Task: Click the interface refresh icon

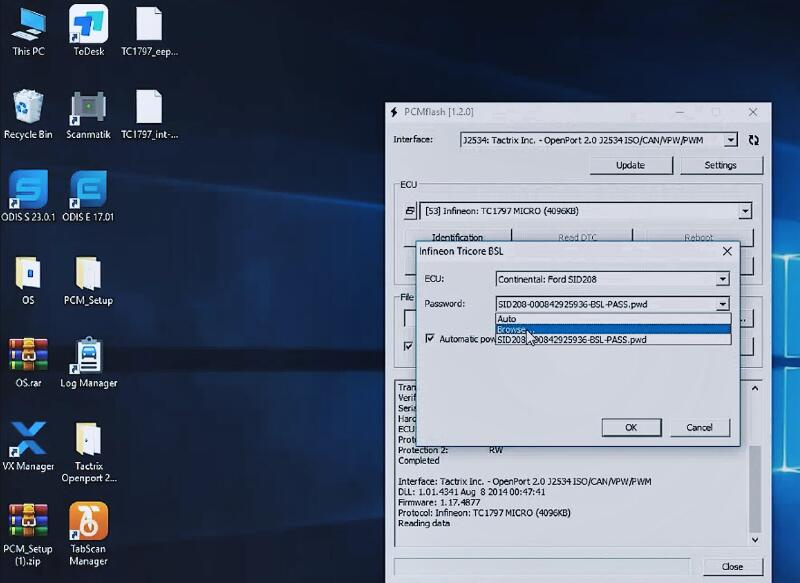Action: click(x=753, y=141)
